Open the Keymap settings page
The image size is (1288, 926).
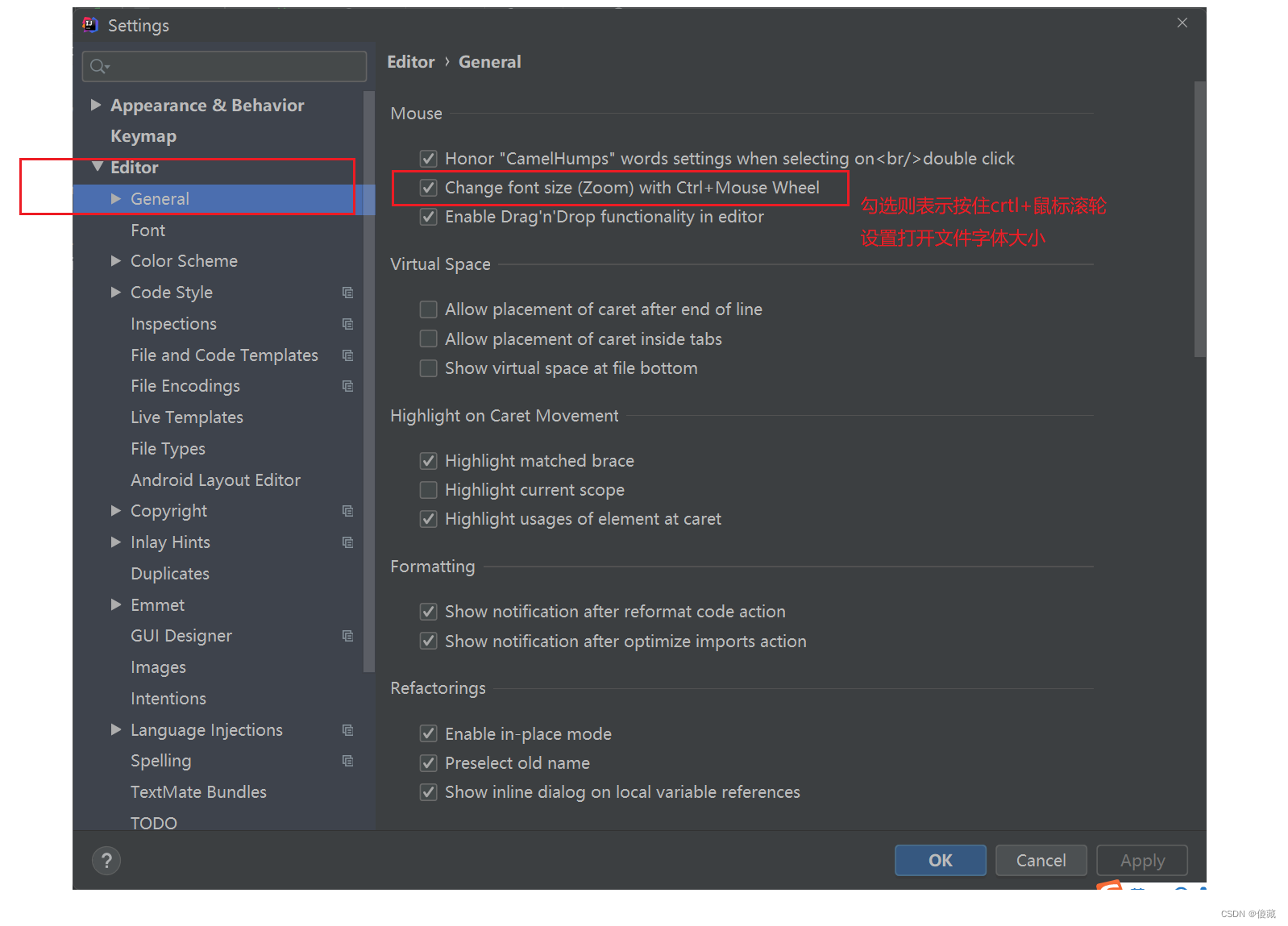point(143,136)
